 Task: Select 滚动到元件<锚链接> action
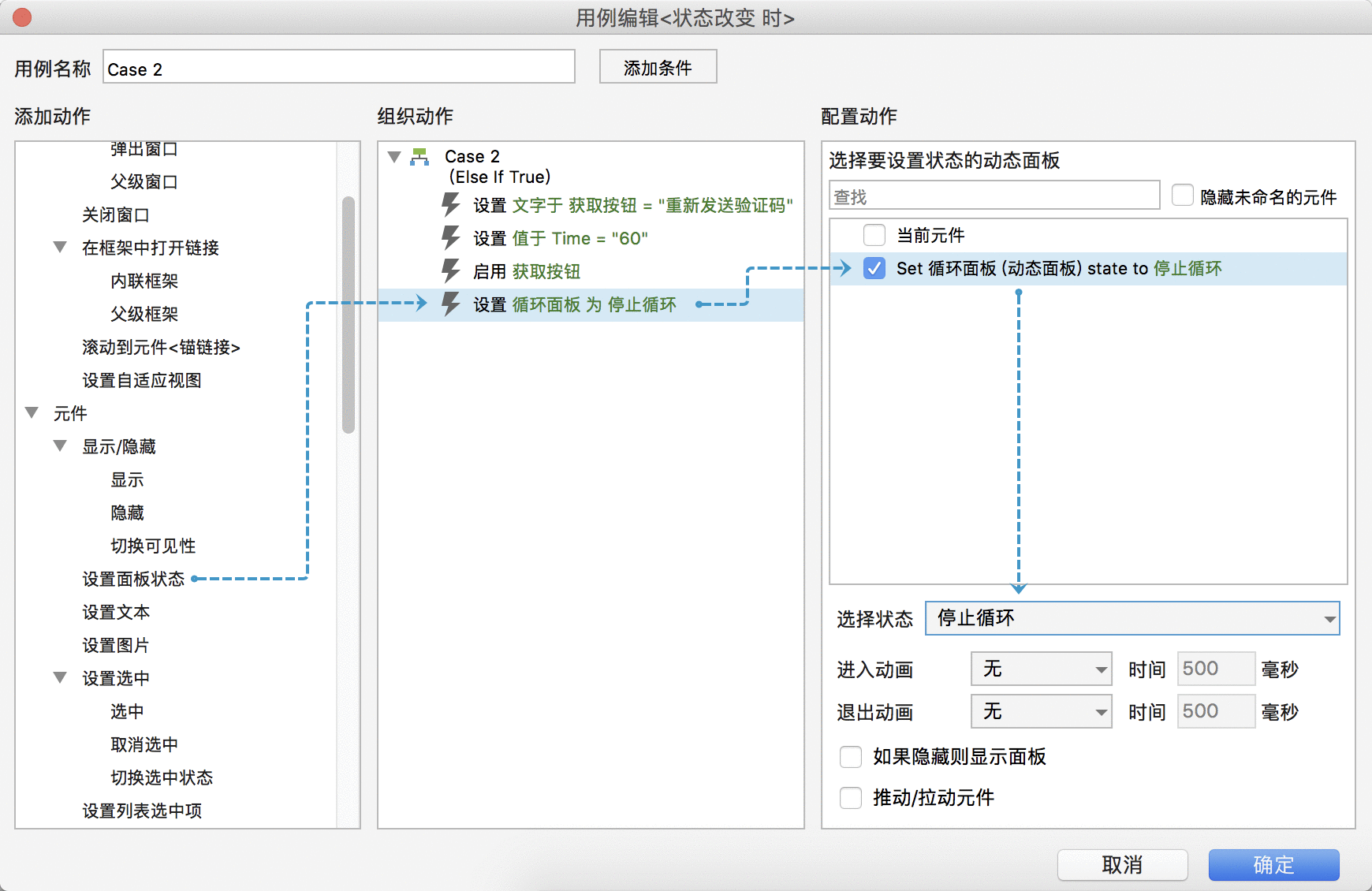[161, 347]
